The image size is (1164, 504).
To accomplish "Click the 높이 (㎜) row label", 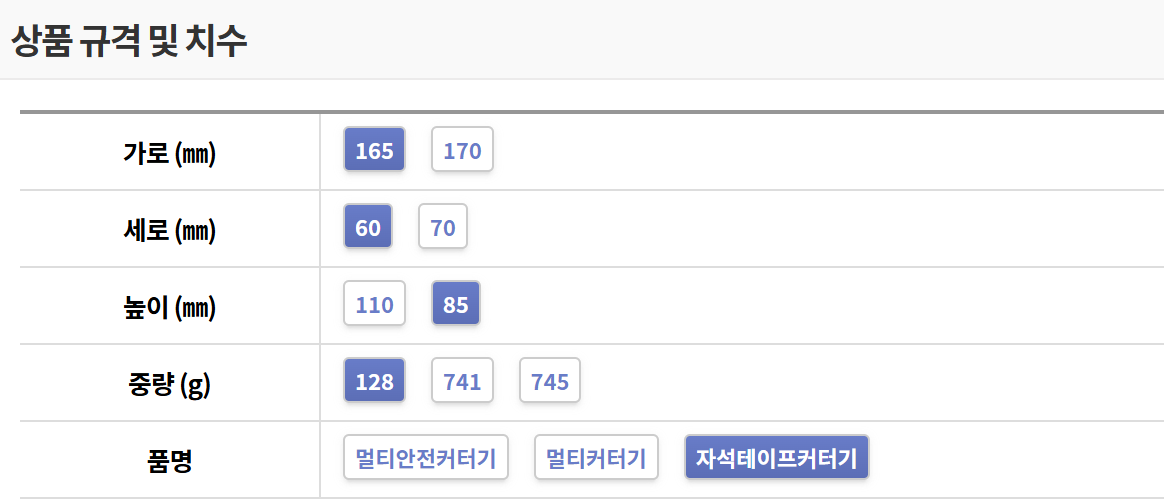I will coord(169,307).
